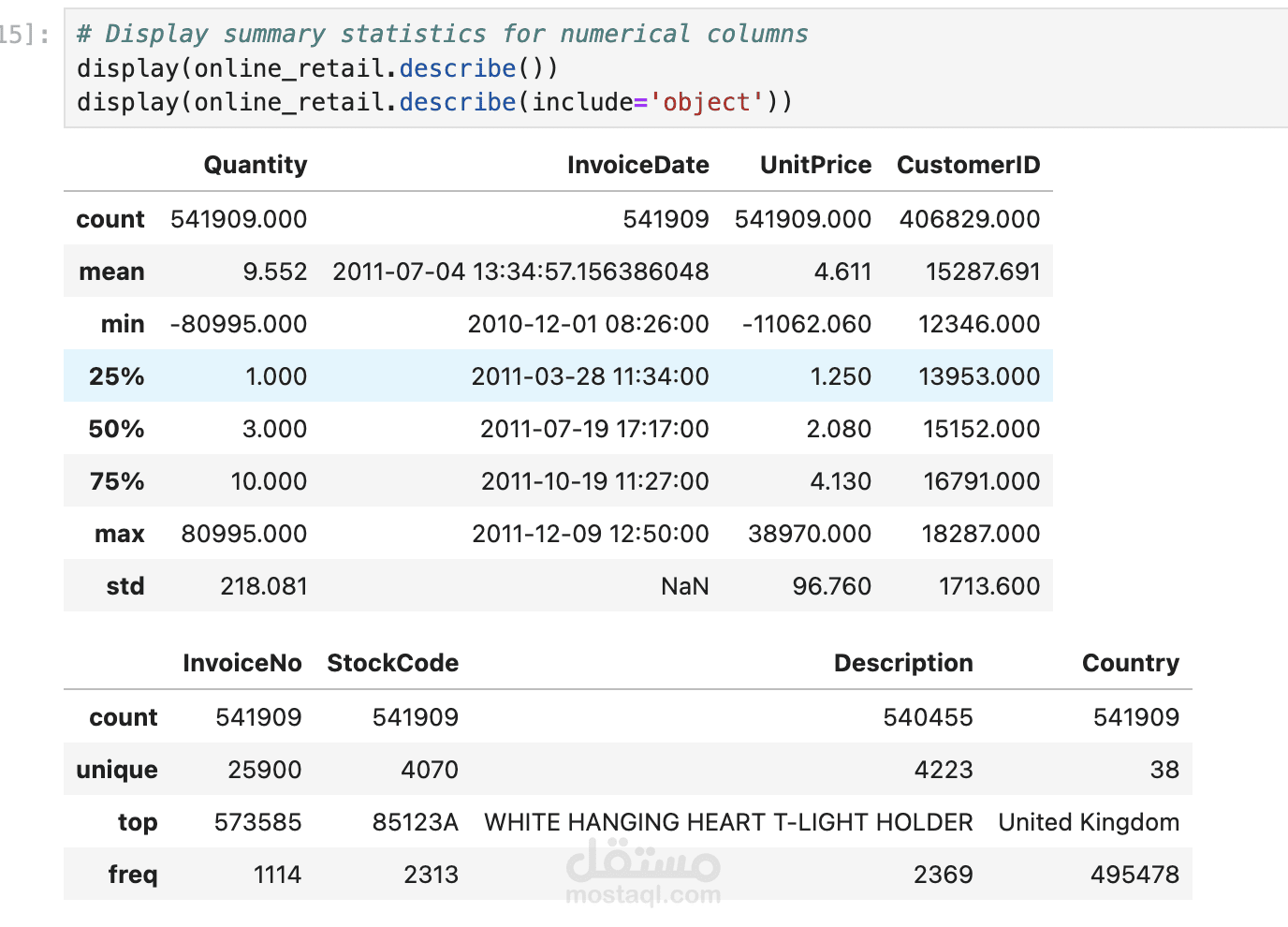
Task: Select the CustomerID column header
Action: click(x=968, y=166)
